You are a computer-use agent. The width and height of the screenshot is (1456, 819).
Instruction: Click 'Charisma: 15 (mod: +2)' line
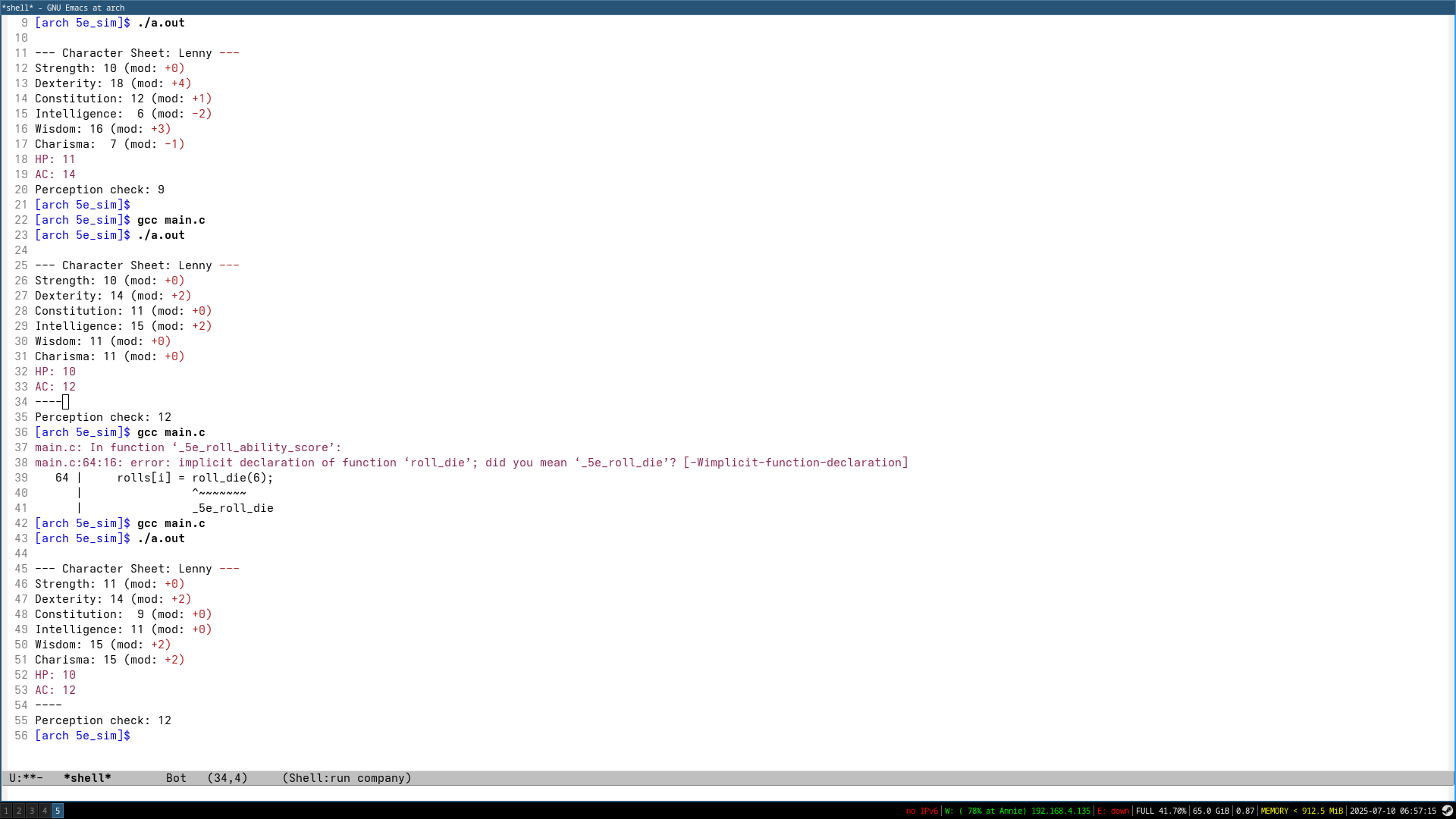click(x=110, y=660)
